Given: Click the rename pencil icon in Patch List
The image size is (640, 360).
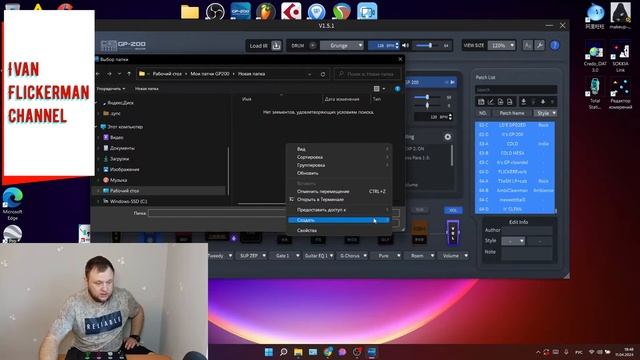Looking at the screenshot, I should (491, 102).
